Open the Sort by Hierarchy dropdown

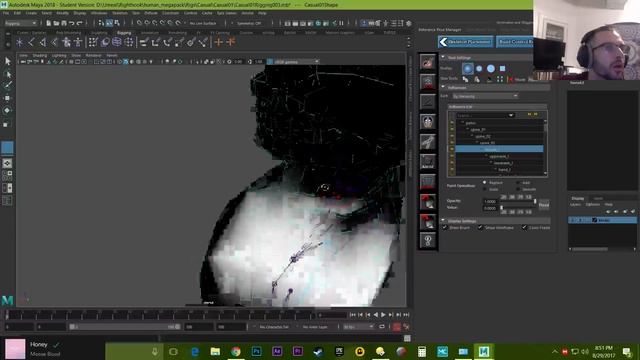485,96
